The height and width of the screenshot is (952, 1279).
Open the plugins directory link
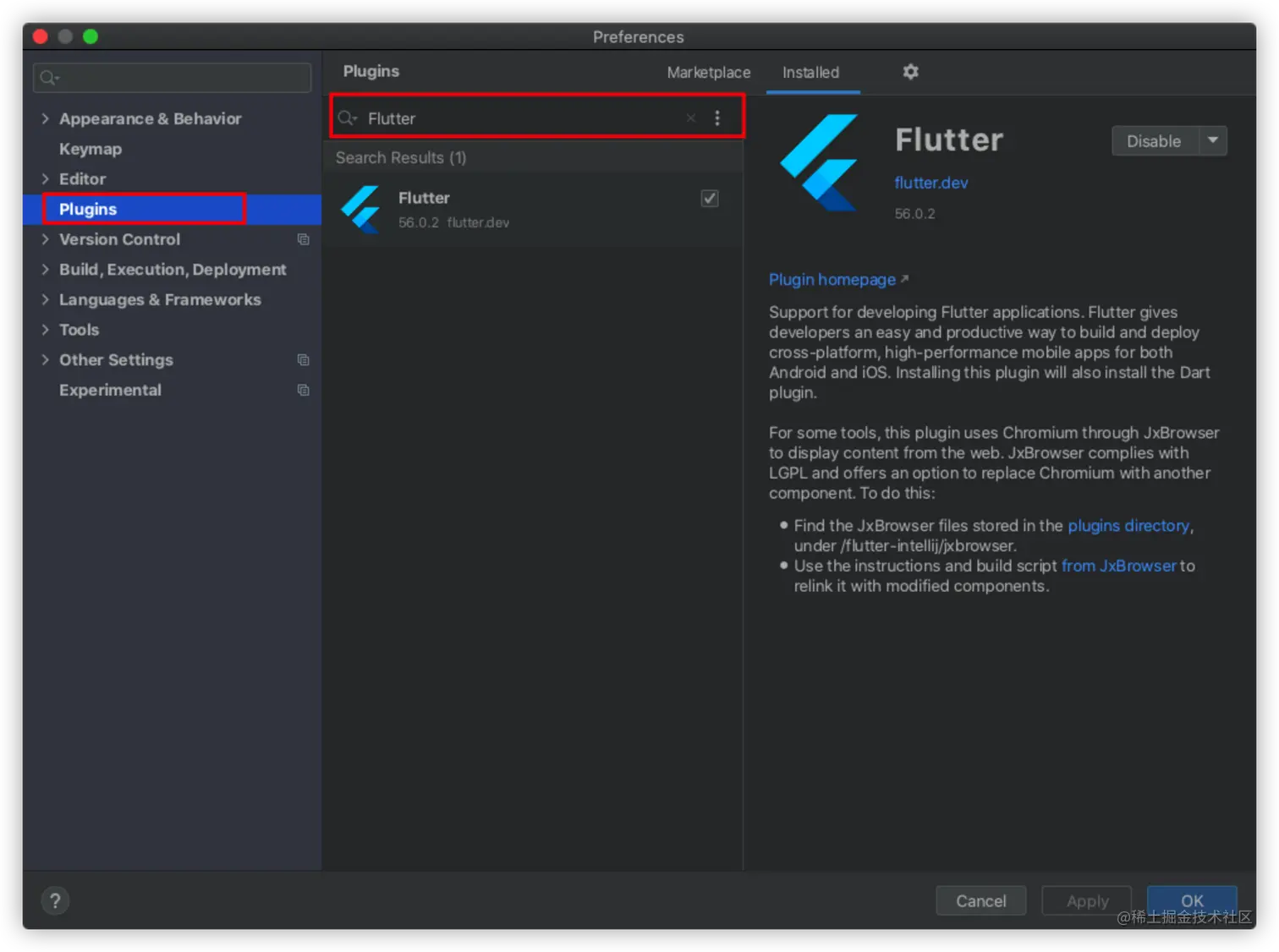1128,526
